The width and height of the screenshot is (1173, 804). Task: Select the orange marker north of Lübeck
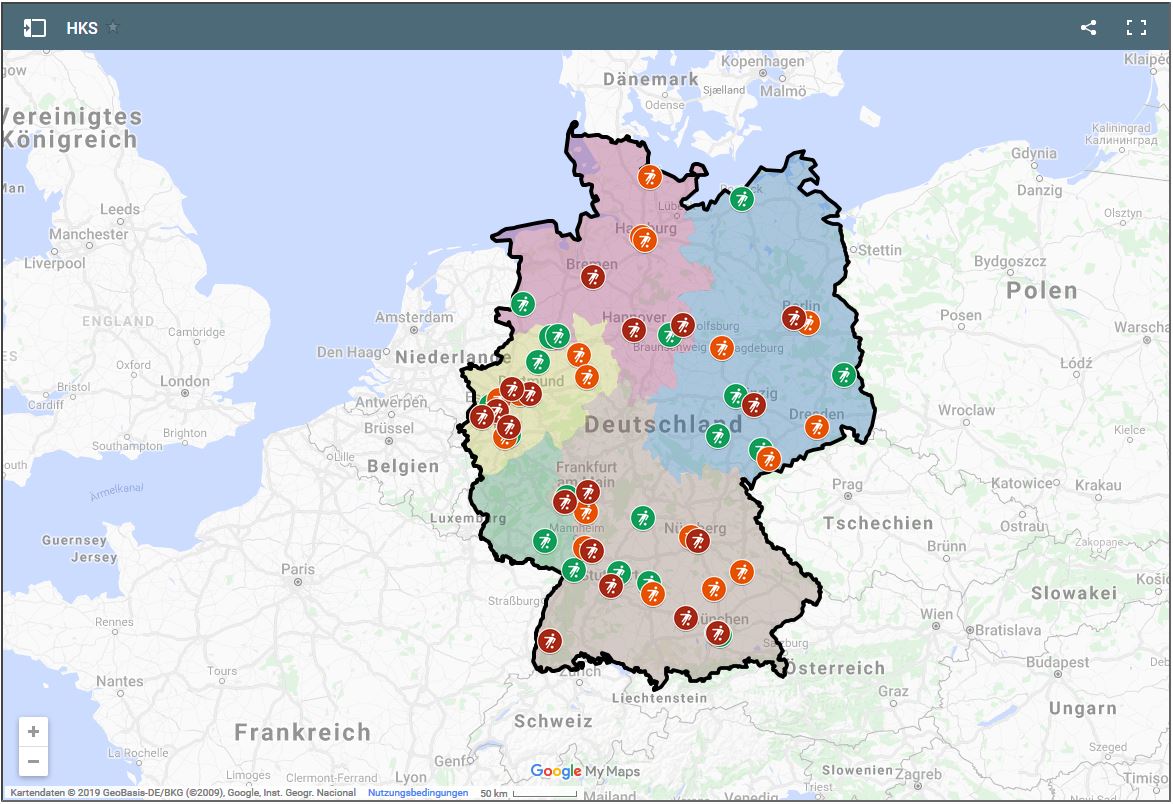[x=650, y=177]
